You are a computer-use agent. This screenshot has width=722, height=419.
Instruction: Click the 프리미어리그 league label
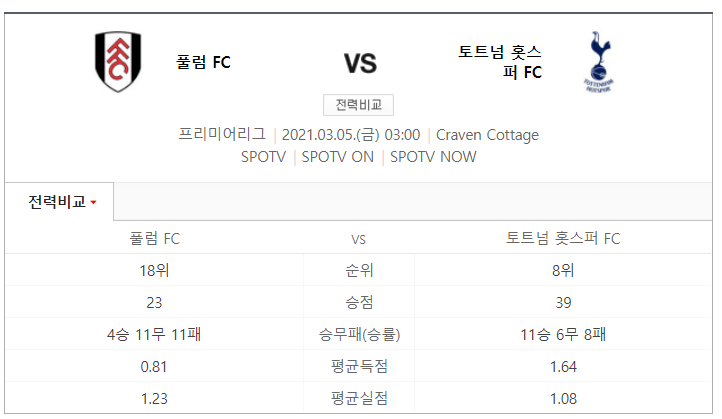click(x=222, y=134)
